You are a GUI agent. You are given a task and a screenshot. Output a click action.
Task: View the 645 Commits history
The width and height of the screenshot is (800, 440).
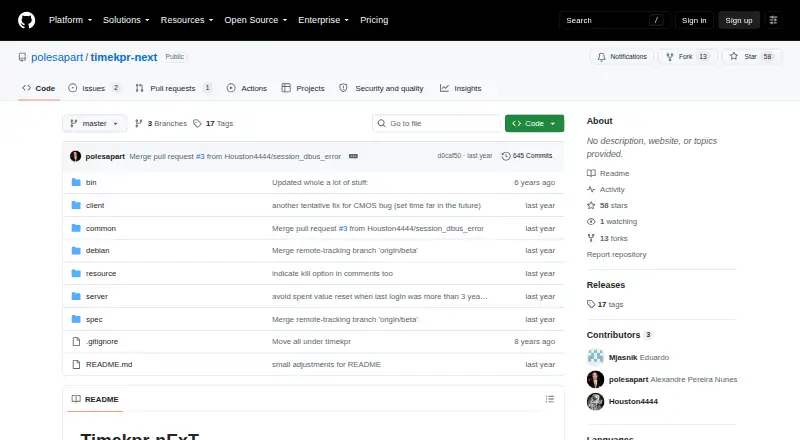tap(527, 156)
